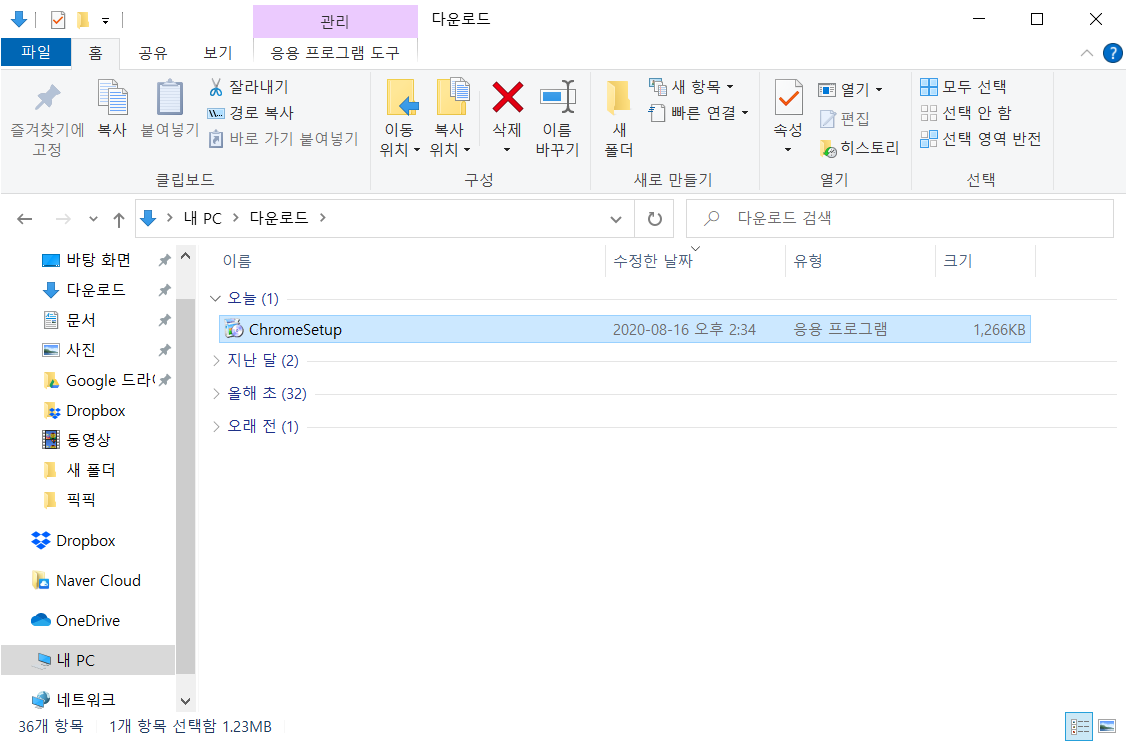The image size is (1127, 742).
Task: Open Documents (문서) in sidebar
Action: tap(80, 320)
